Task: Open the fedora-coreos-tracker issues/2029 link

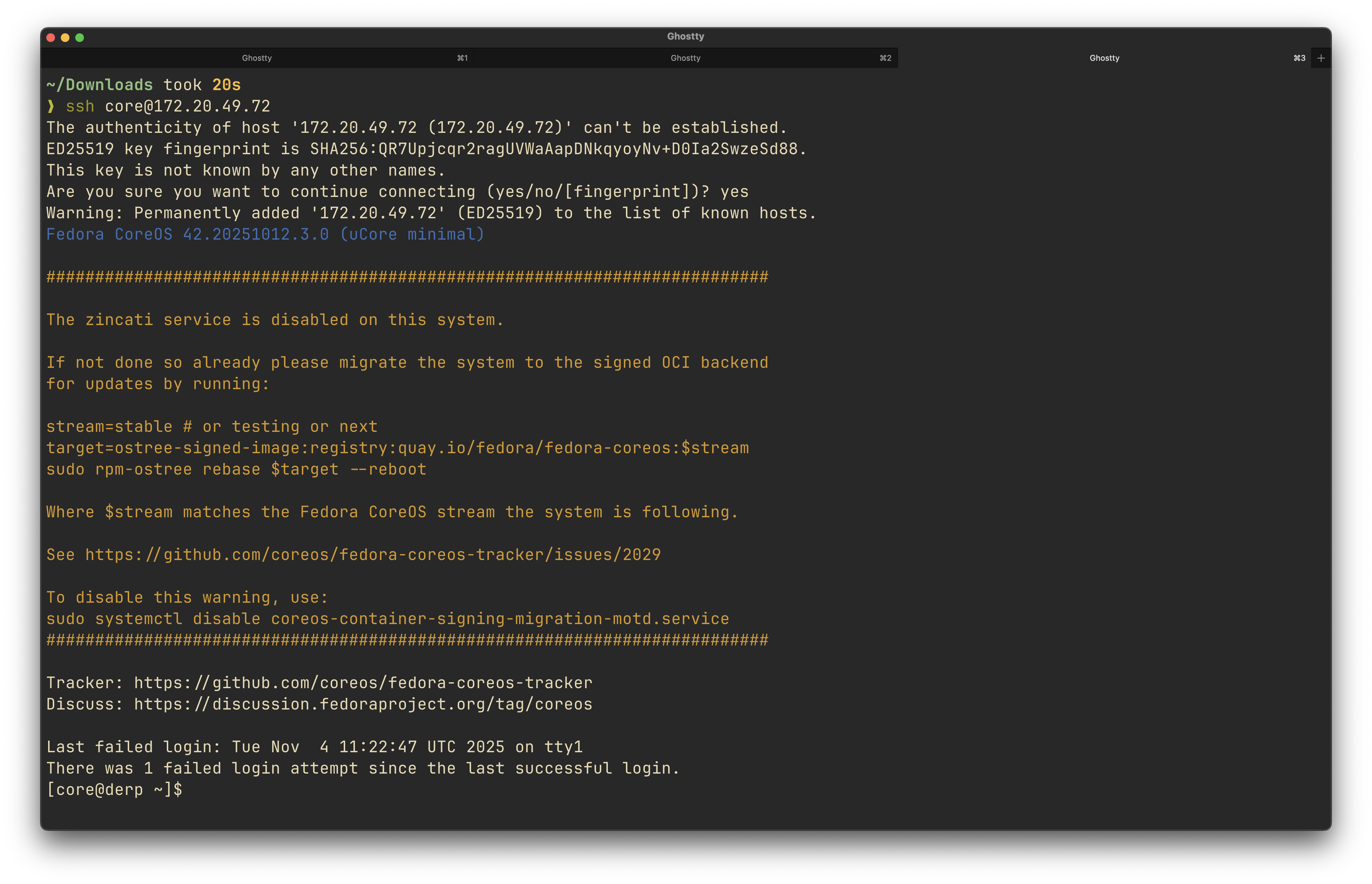Action: coord(373,555)
